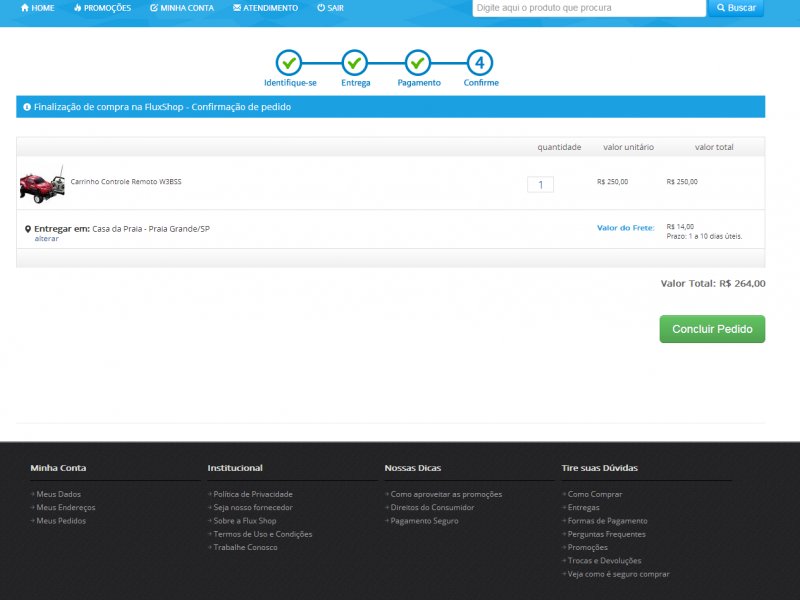This screenshot has height=600, width=800.
Task: Click the location pin icon beside Entregar em
Action: tap(28, 229)
